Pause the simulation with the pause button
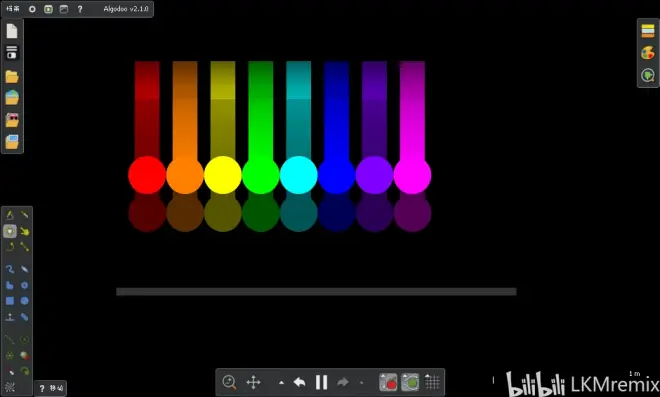This screenshot has width=660, height=397. pos(322,382)
